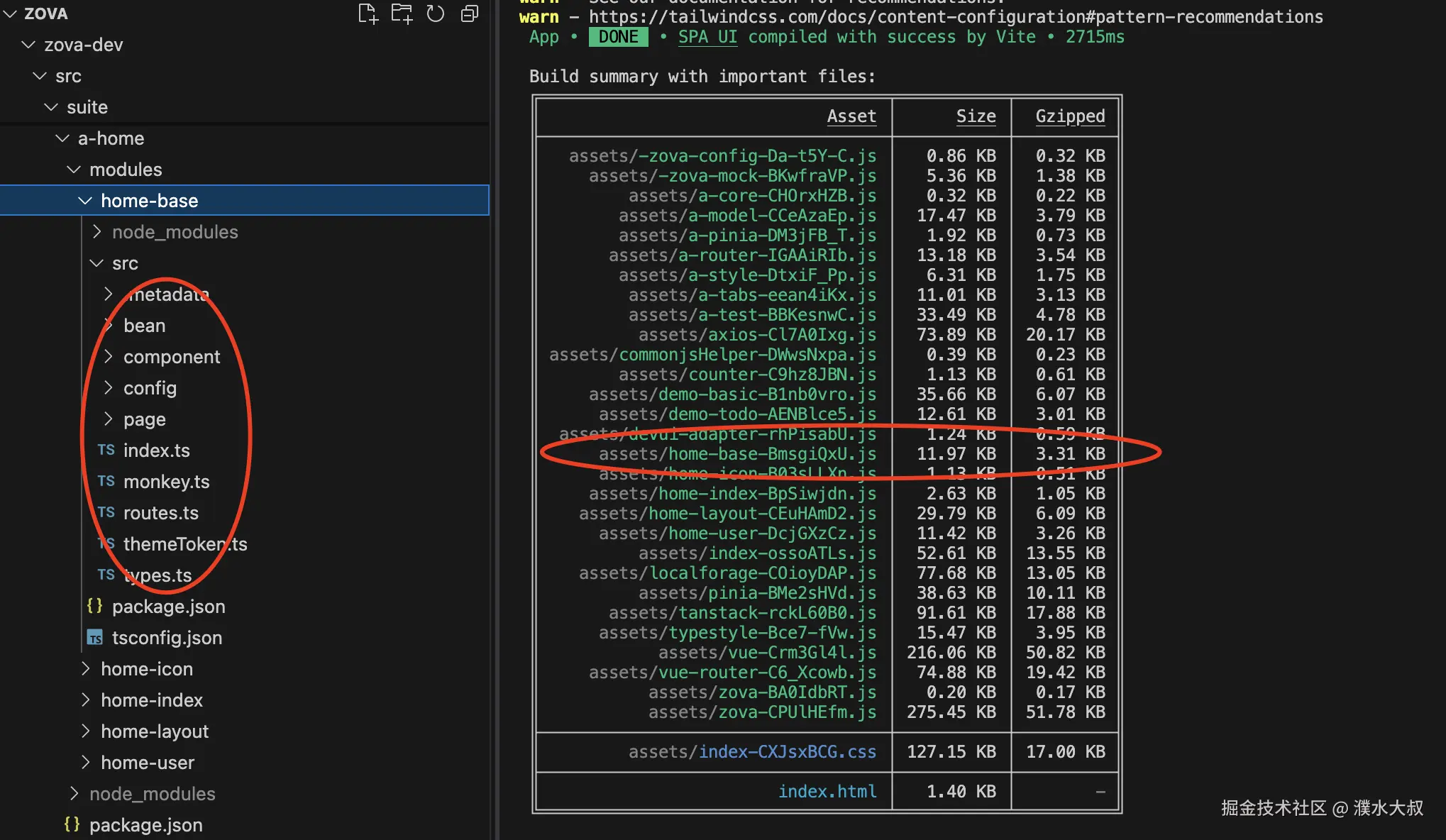Click the New File icon
1446x840 pixels.
coord(368,13)
